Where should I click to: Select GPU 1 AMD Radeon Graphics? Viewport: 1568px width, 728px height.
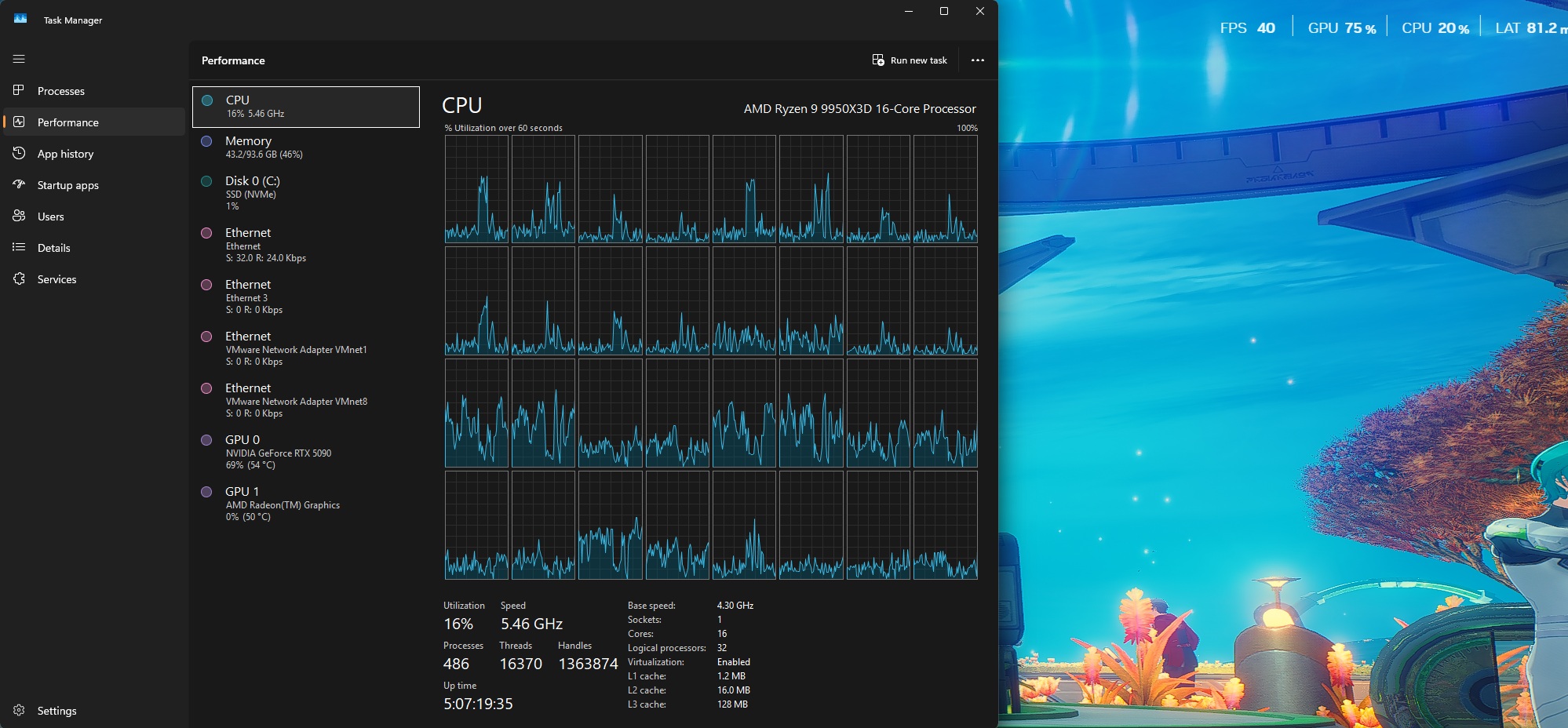pyautogui.click(x=306, y=504)
